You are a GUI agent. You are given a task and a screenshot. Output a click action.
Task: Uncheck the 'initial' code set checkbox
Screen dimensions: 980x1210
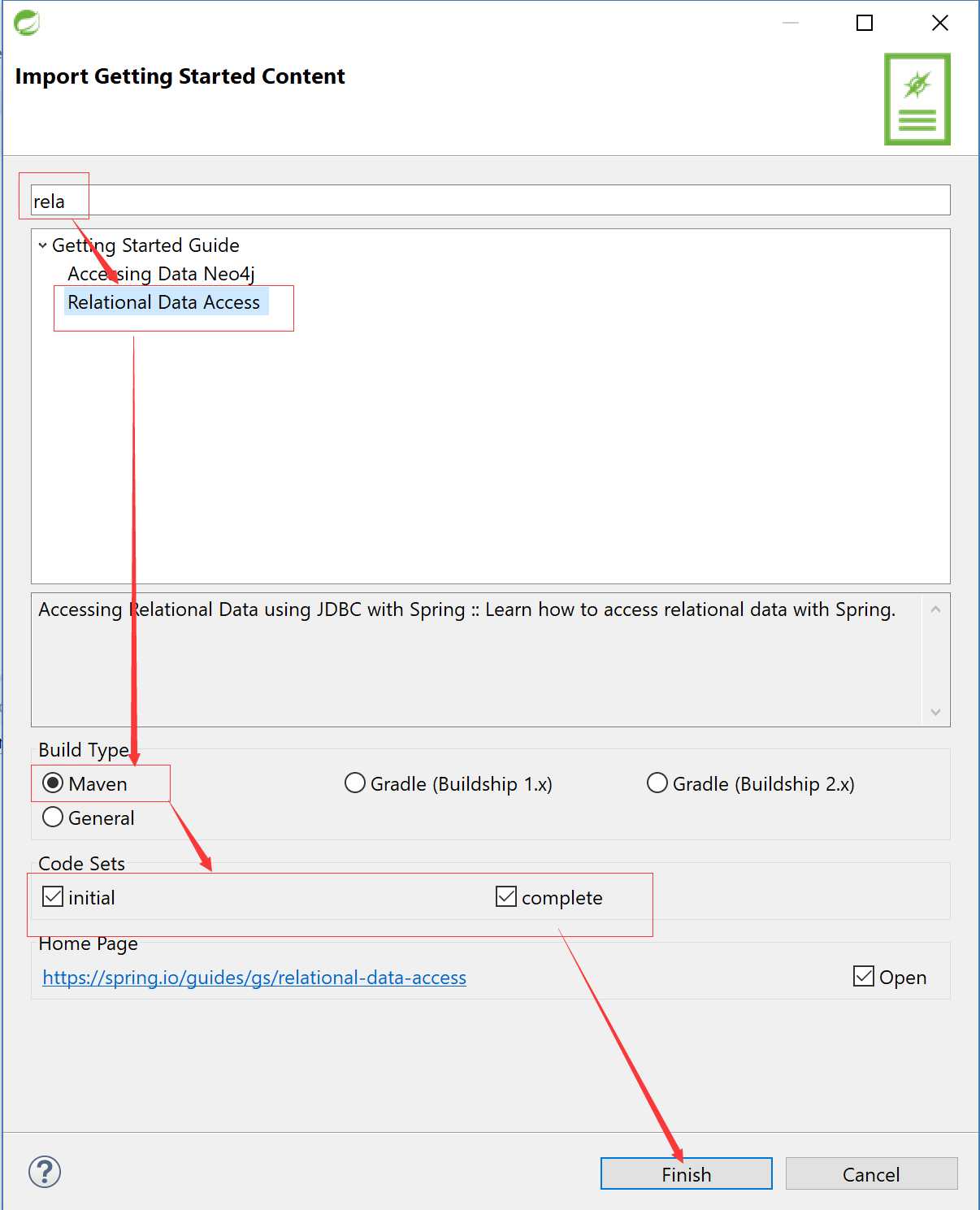click(x=53, y=897)
